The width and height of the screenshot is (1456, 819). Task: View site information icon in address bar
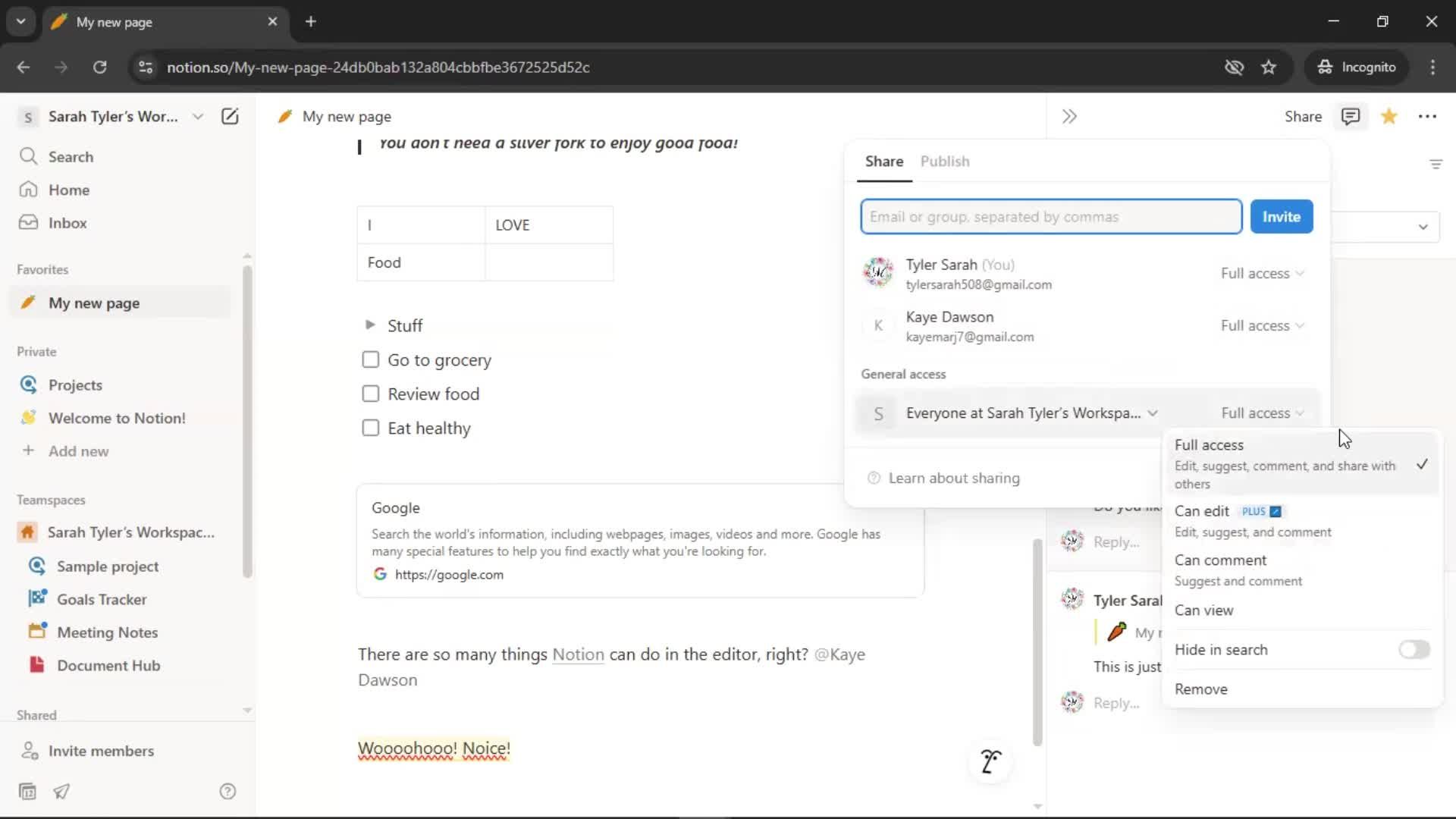[145, 67]
